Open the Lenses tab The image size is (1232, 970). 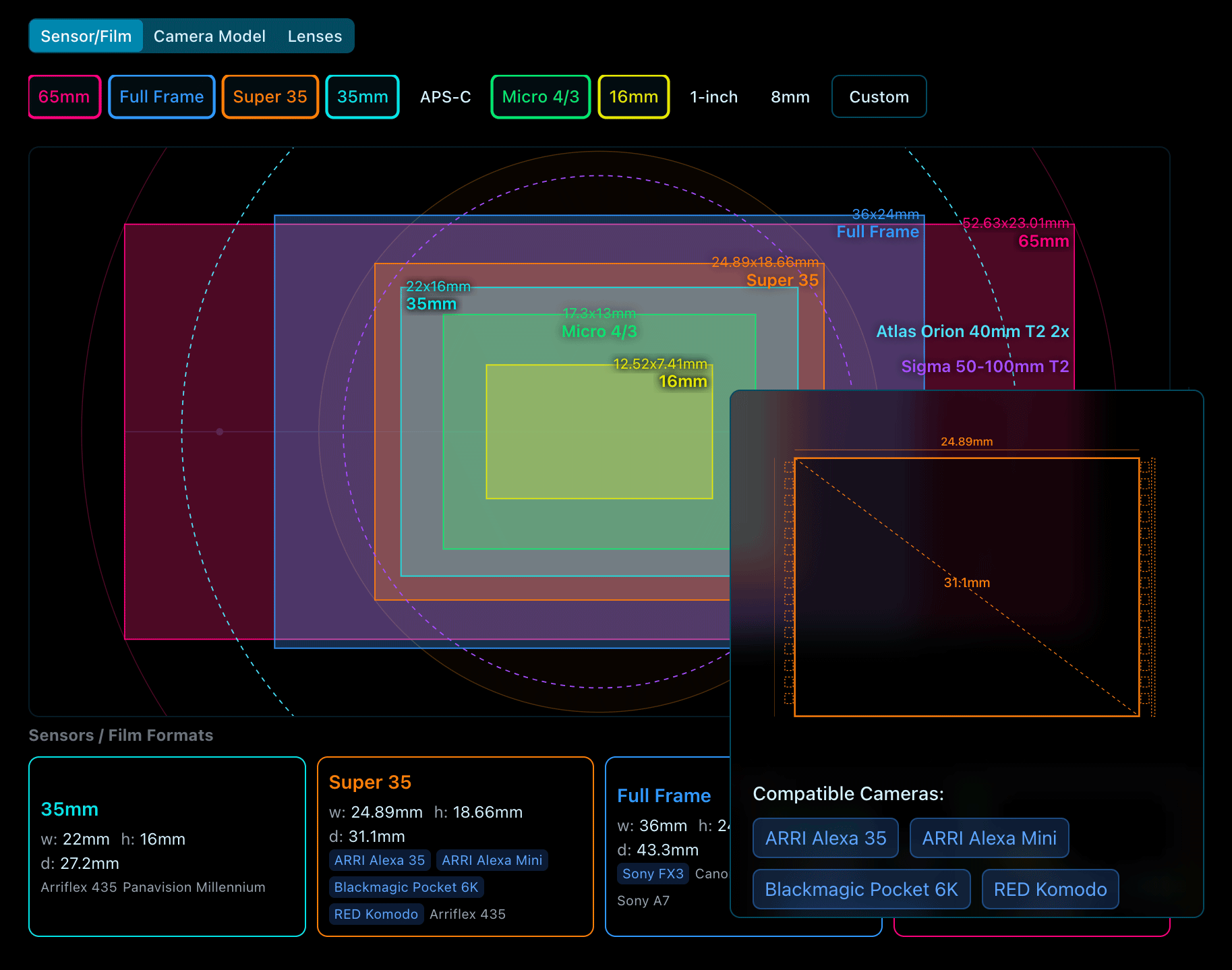(x=314, y=36)
